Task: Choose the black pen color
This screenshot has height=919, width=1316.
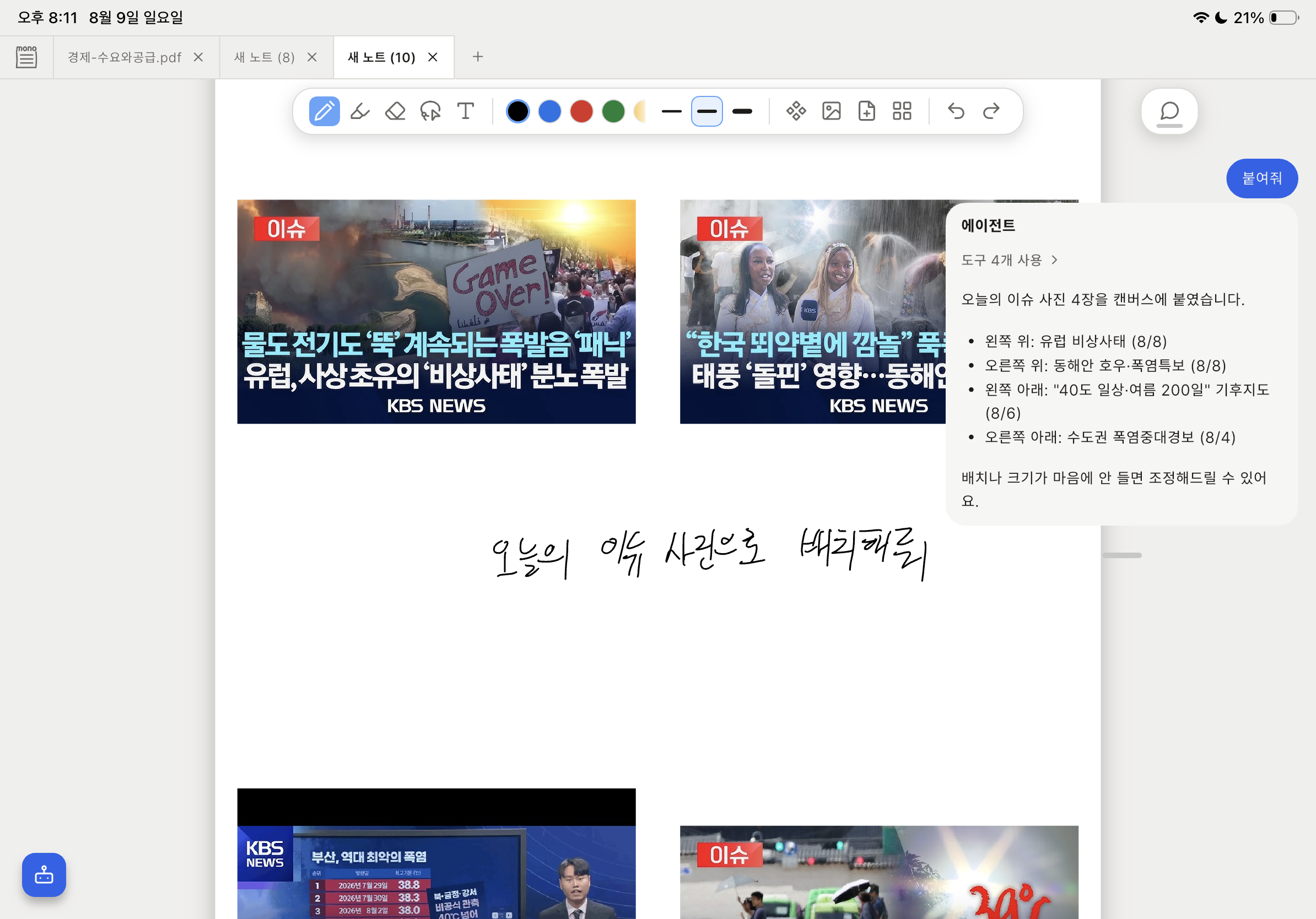Action: (x=517, y=111)
